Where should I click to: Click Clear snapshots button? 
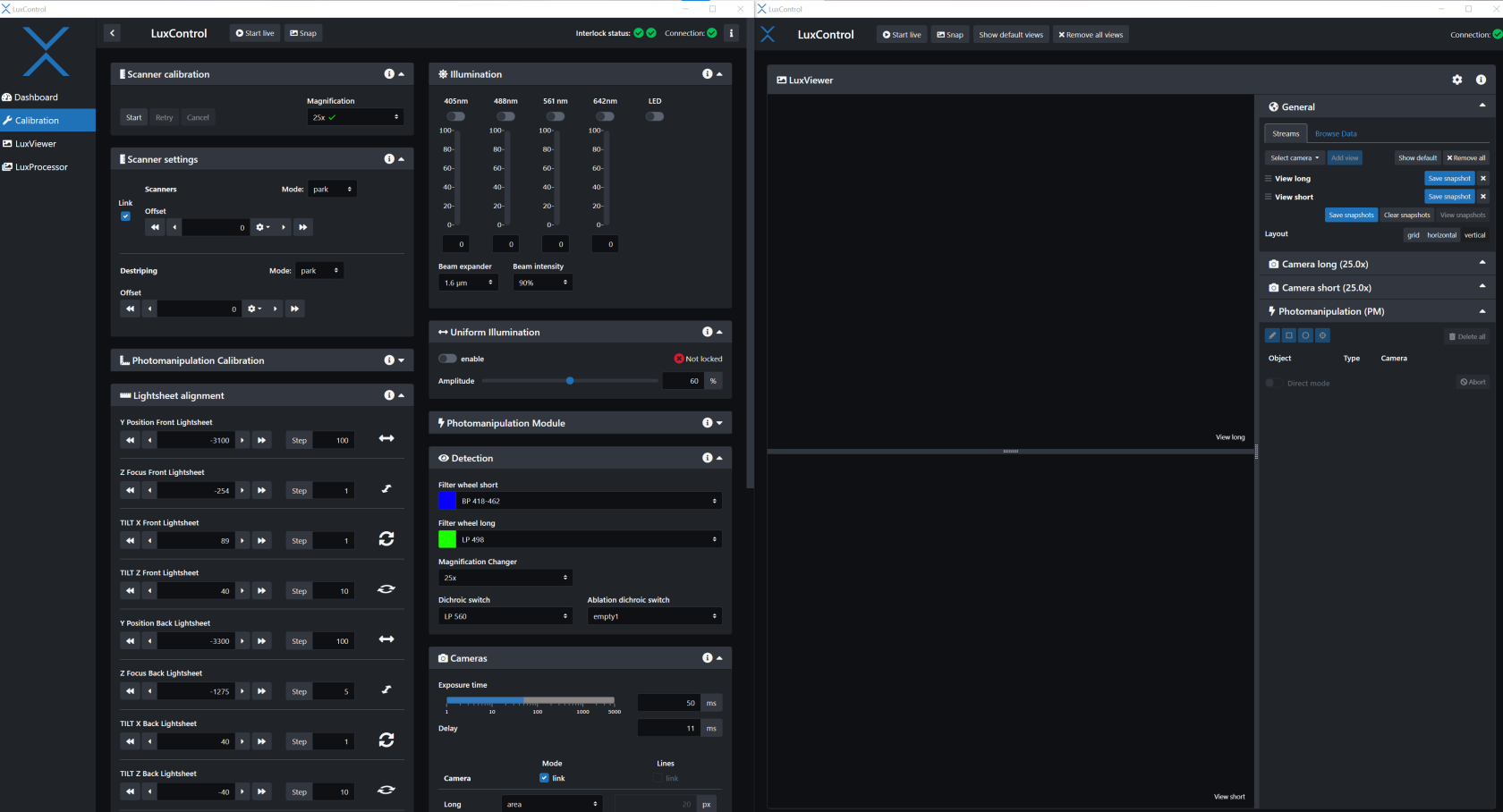click(x=1407, y=215)
